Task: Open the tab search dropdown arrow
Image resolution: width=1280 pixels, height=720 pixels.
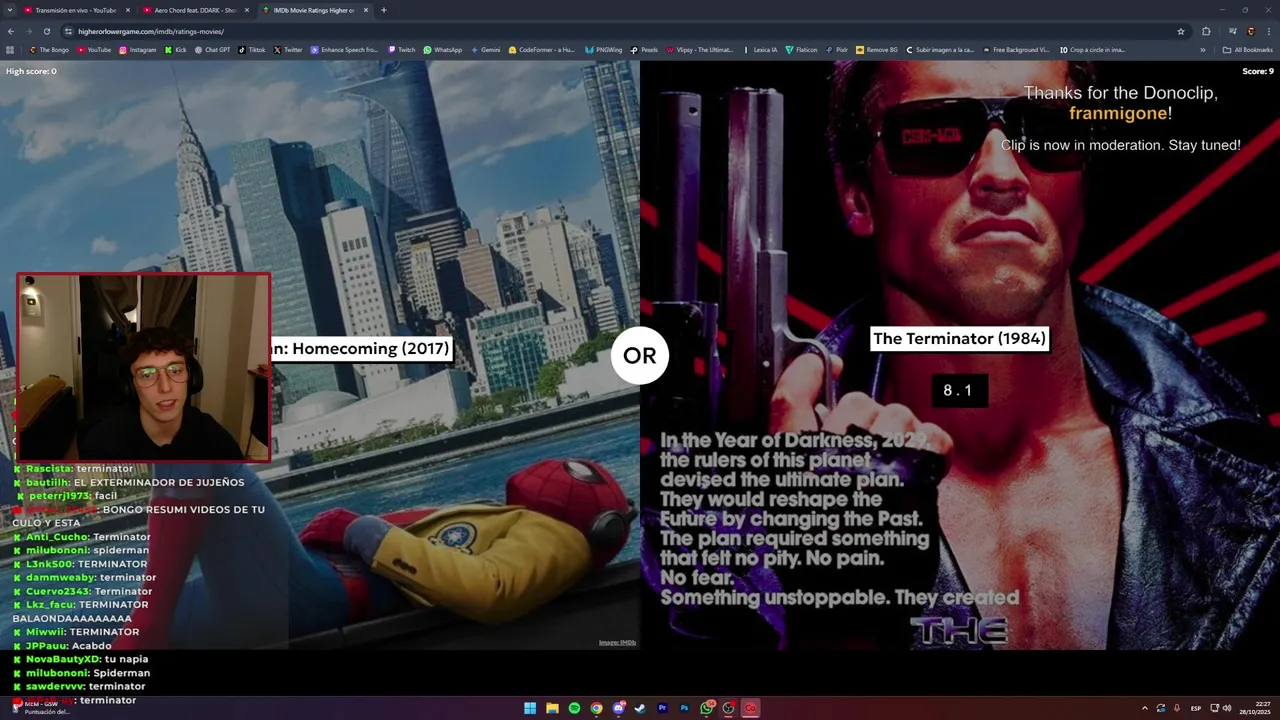Action: click(9, 10)
